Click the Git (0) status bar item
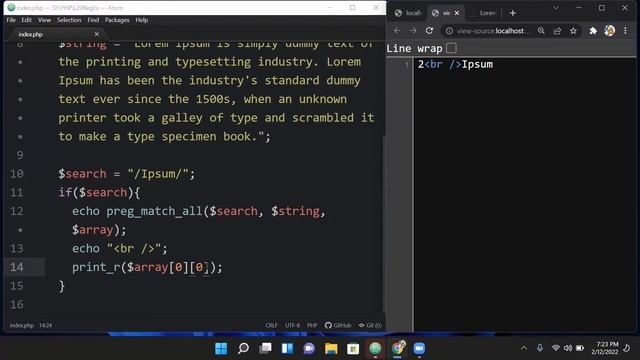The image size is (640, 360). 370,325
